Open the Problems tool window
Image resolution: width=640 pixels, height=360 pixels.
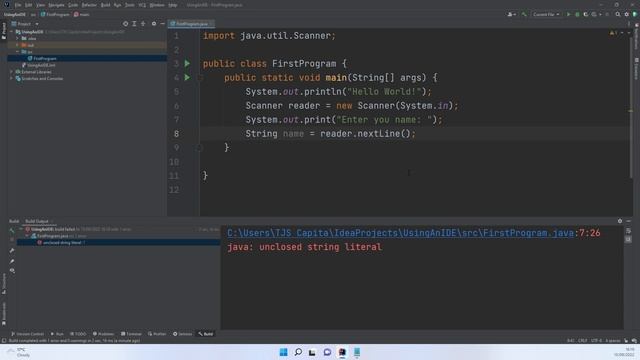tap(103, 334)
